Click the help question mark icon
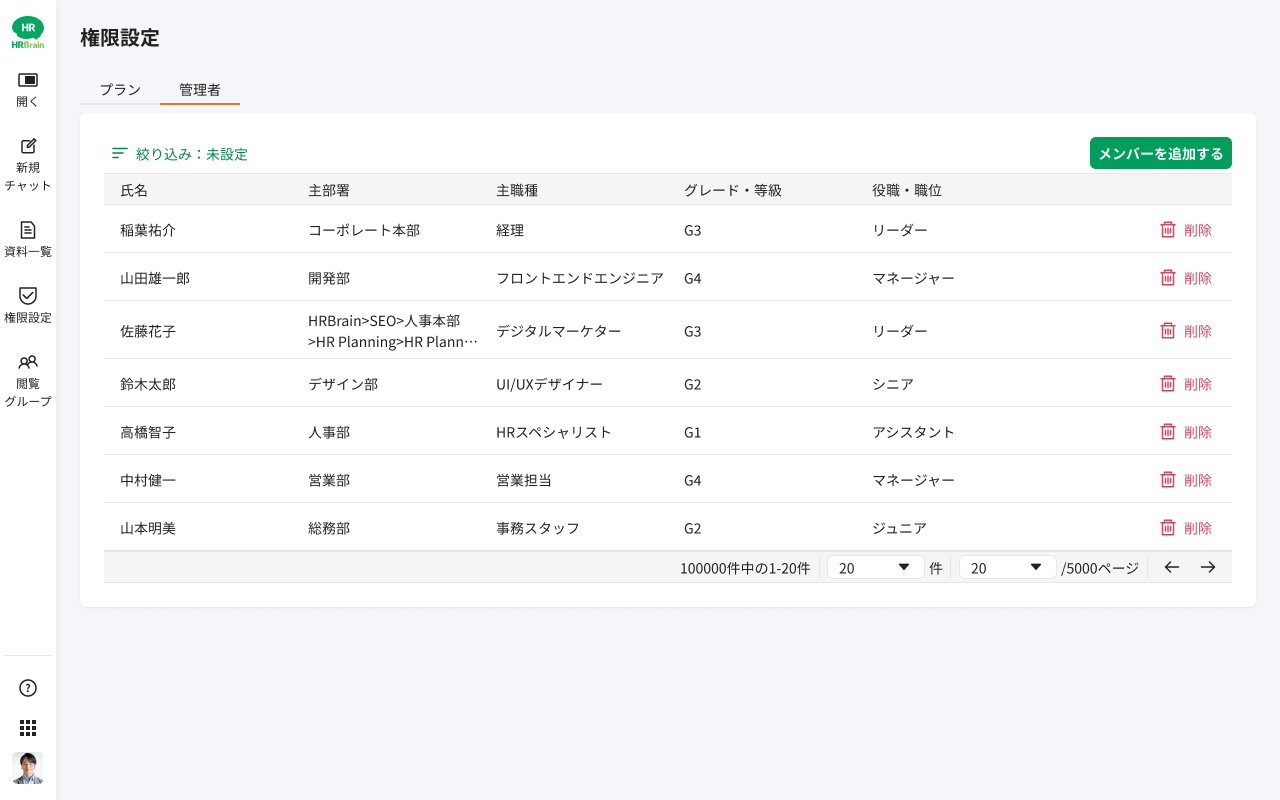Screen dimensions: 1280x800 28,688
